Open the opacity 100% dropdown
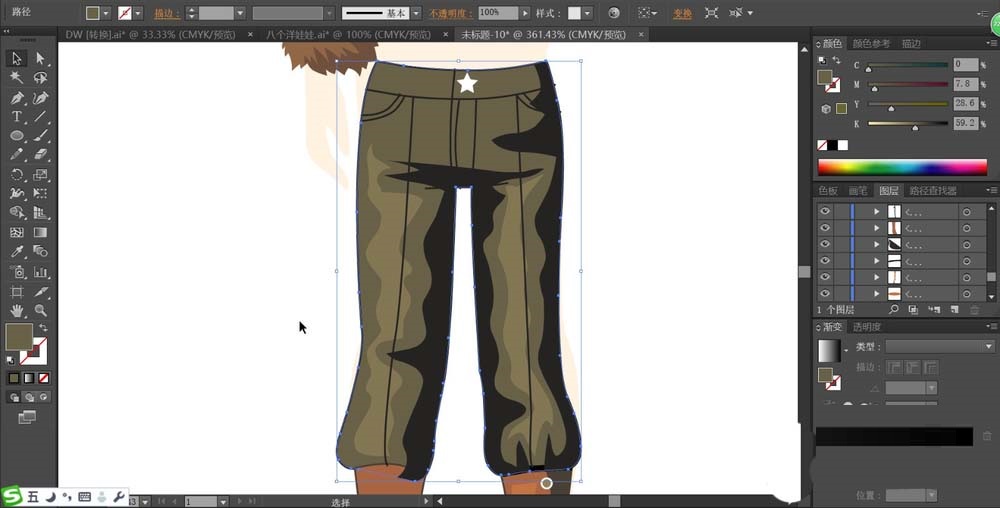 pos(526,13)
